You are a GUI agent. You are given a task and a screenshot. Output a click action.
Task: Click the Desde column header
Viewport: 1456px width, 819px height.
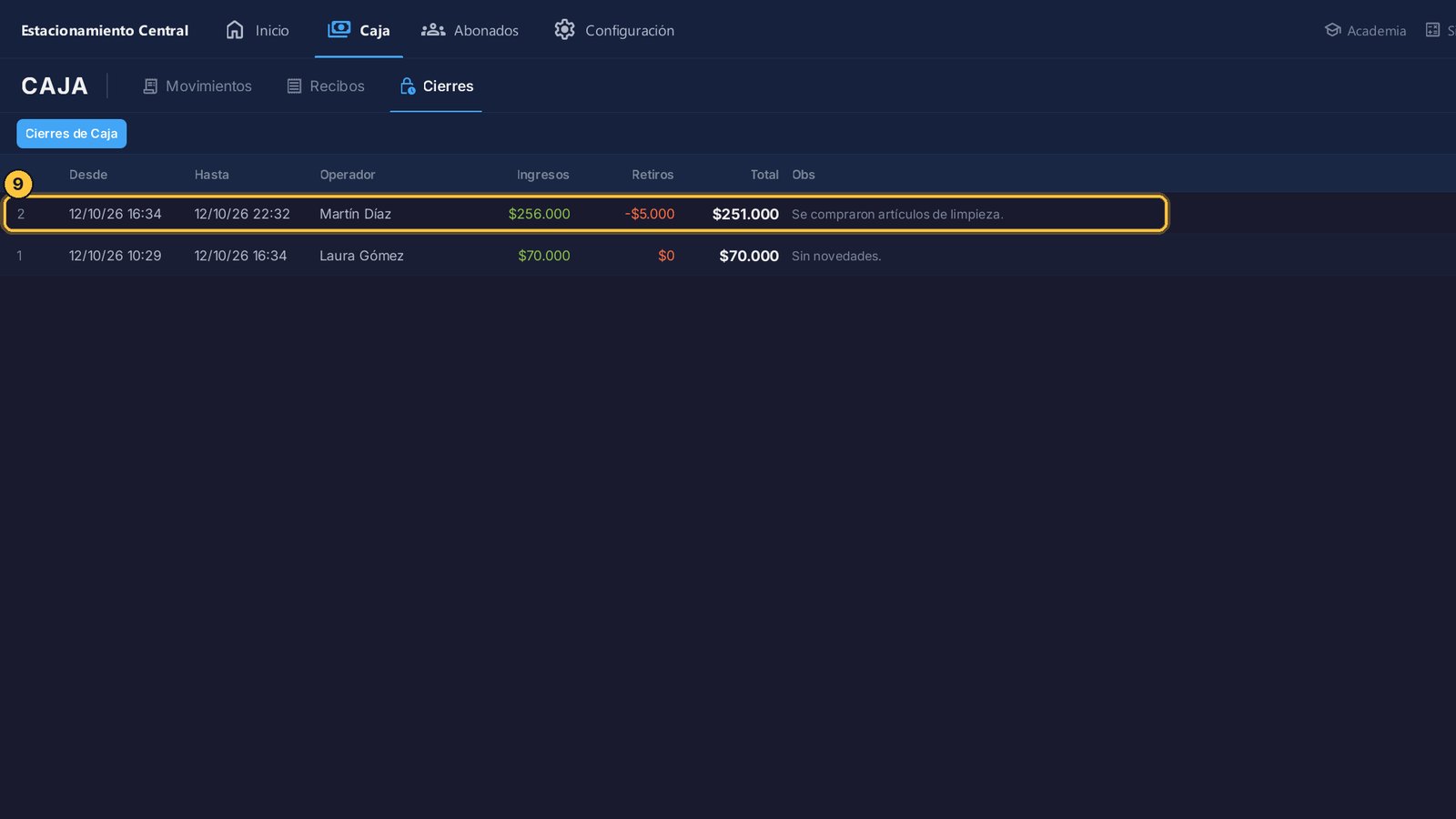pos(88,175)
